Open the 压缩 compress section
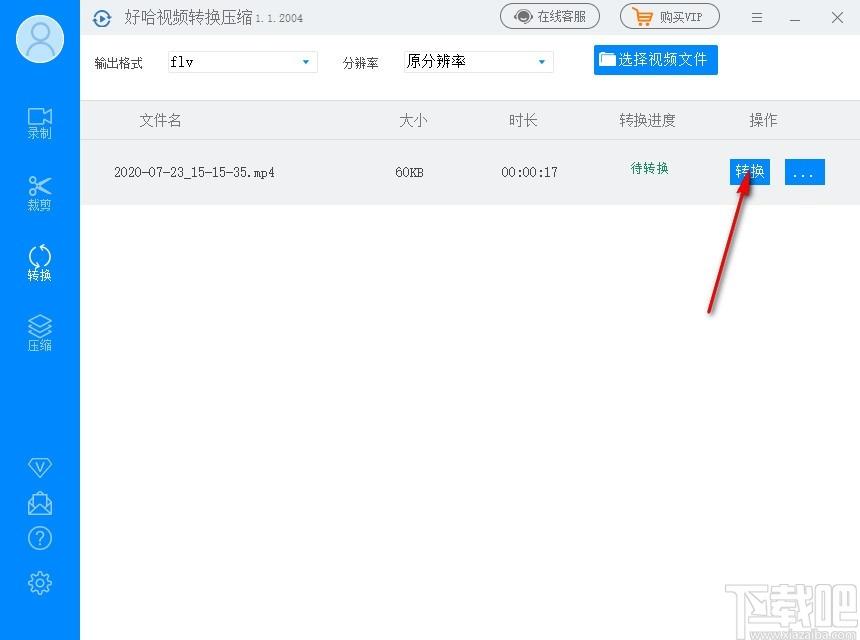Image resolution: width=860 pixels, height=640 pixels. click(x=39, y=333)
